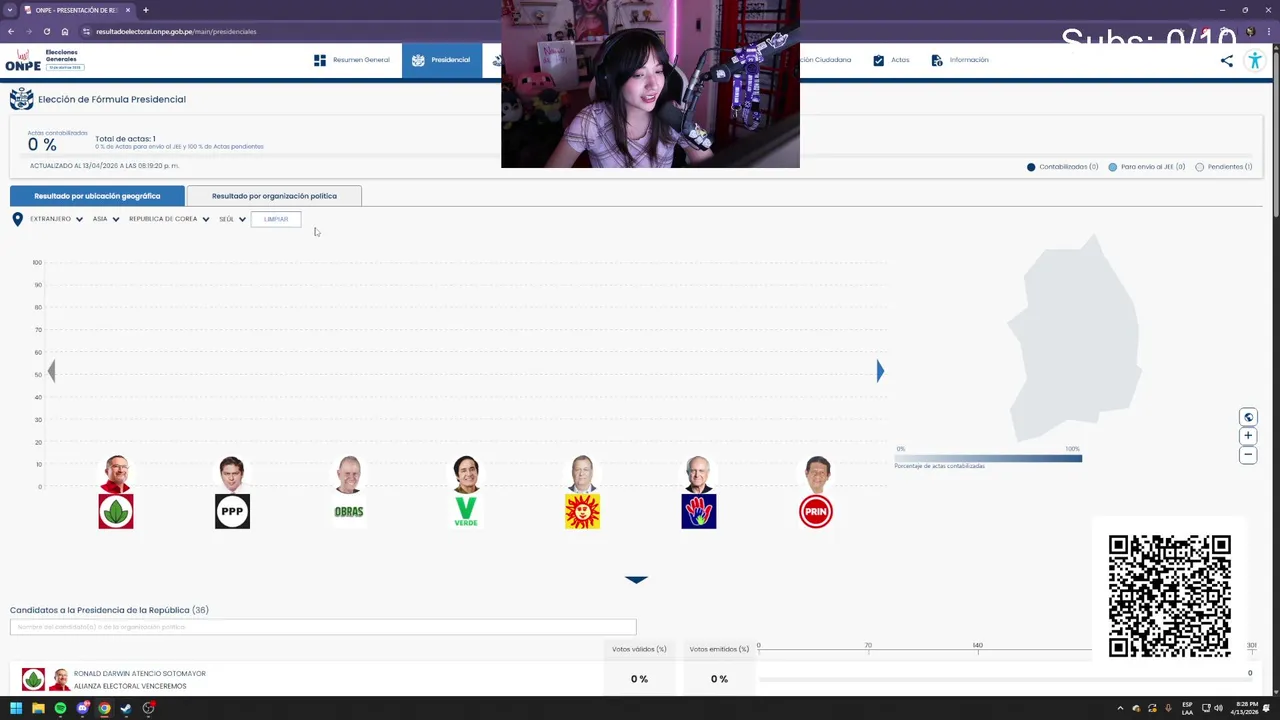
Task: Open Chrome three-dot menu
Action: (x=1268, y=31)
